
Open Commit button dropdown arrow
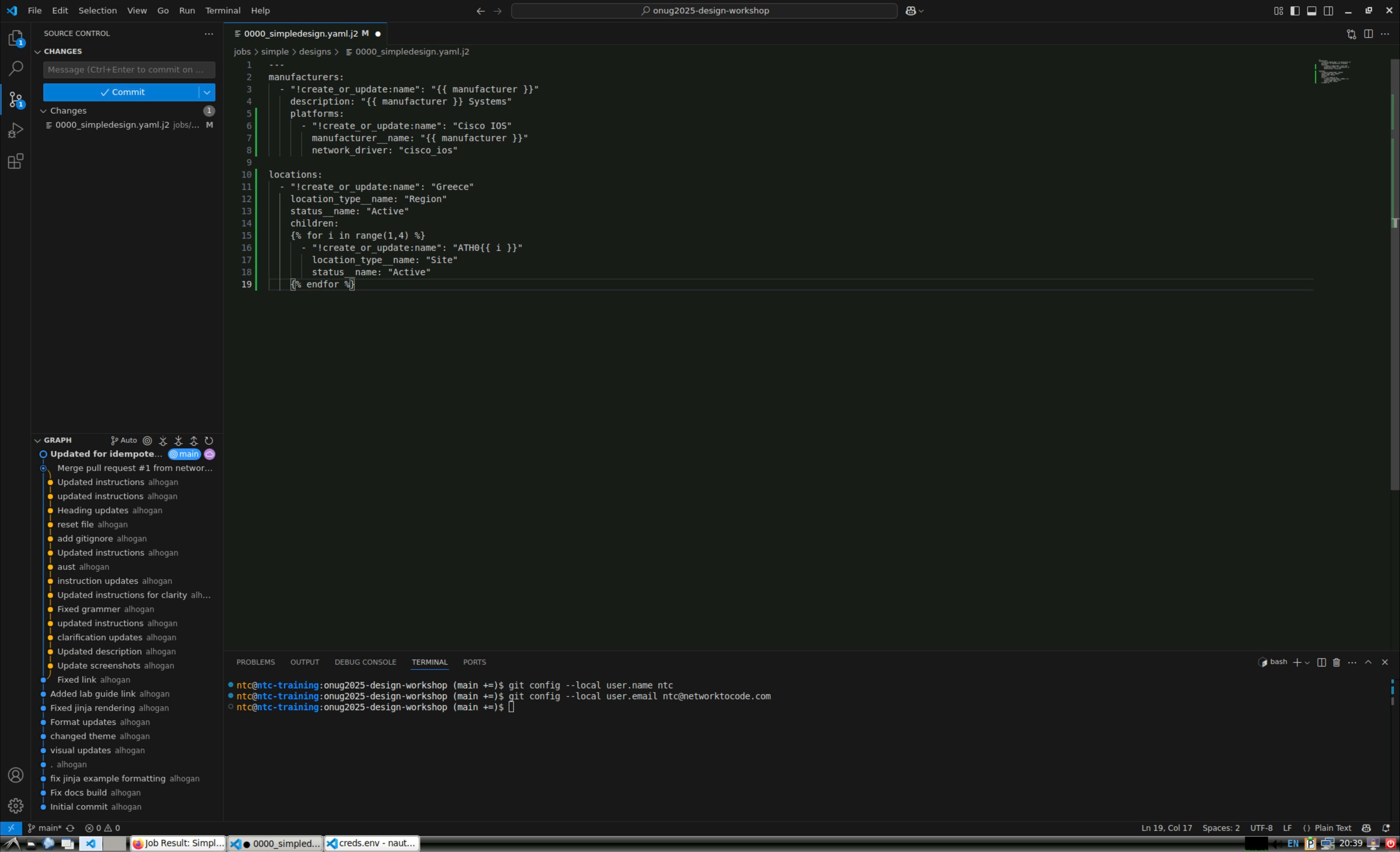[x=207, y=92]
